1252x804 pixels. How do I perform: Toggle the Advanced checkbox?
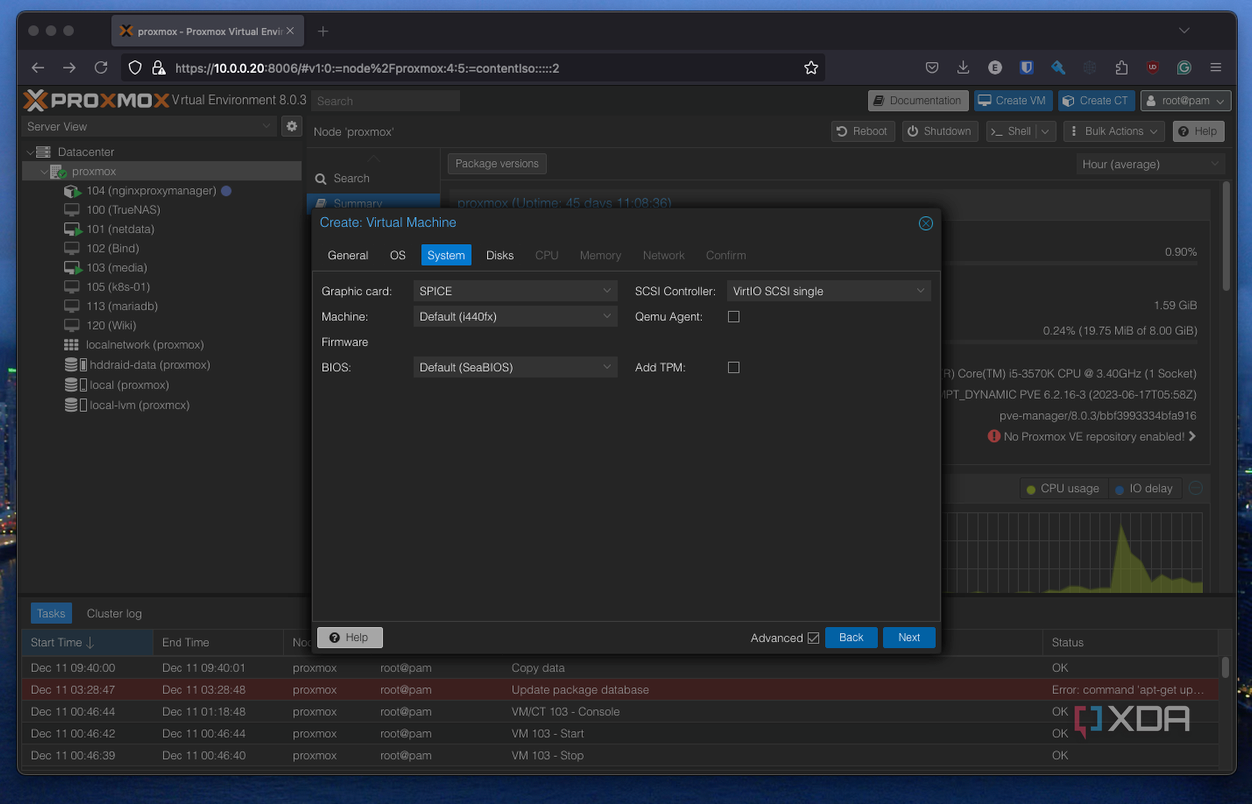(x=813, y=638)
